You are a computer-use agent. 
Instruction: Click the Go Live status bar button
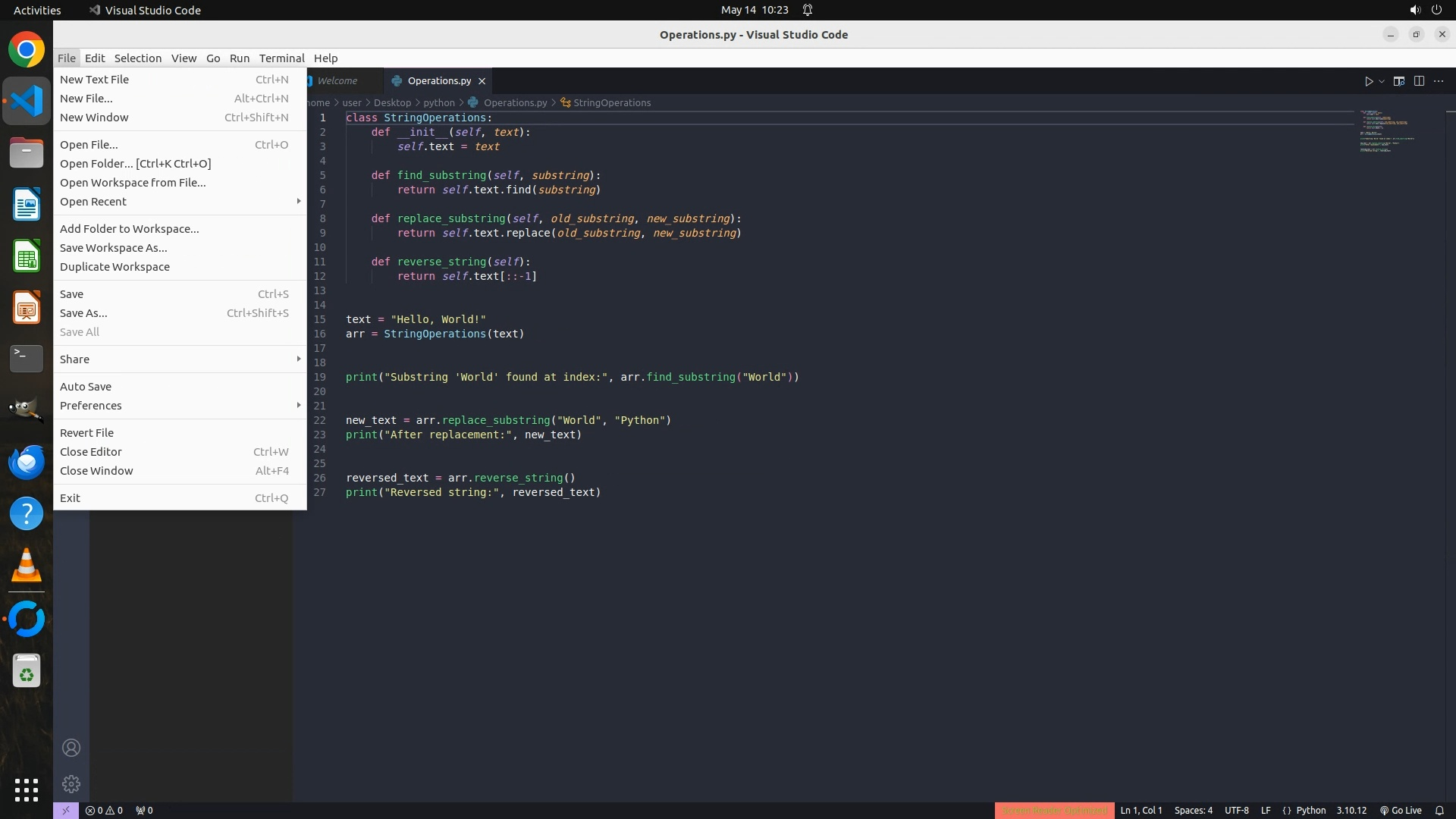1401,810
